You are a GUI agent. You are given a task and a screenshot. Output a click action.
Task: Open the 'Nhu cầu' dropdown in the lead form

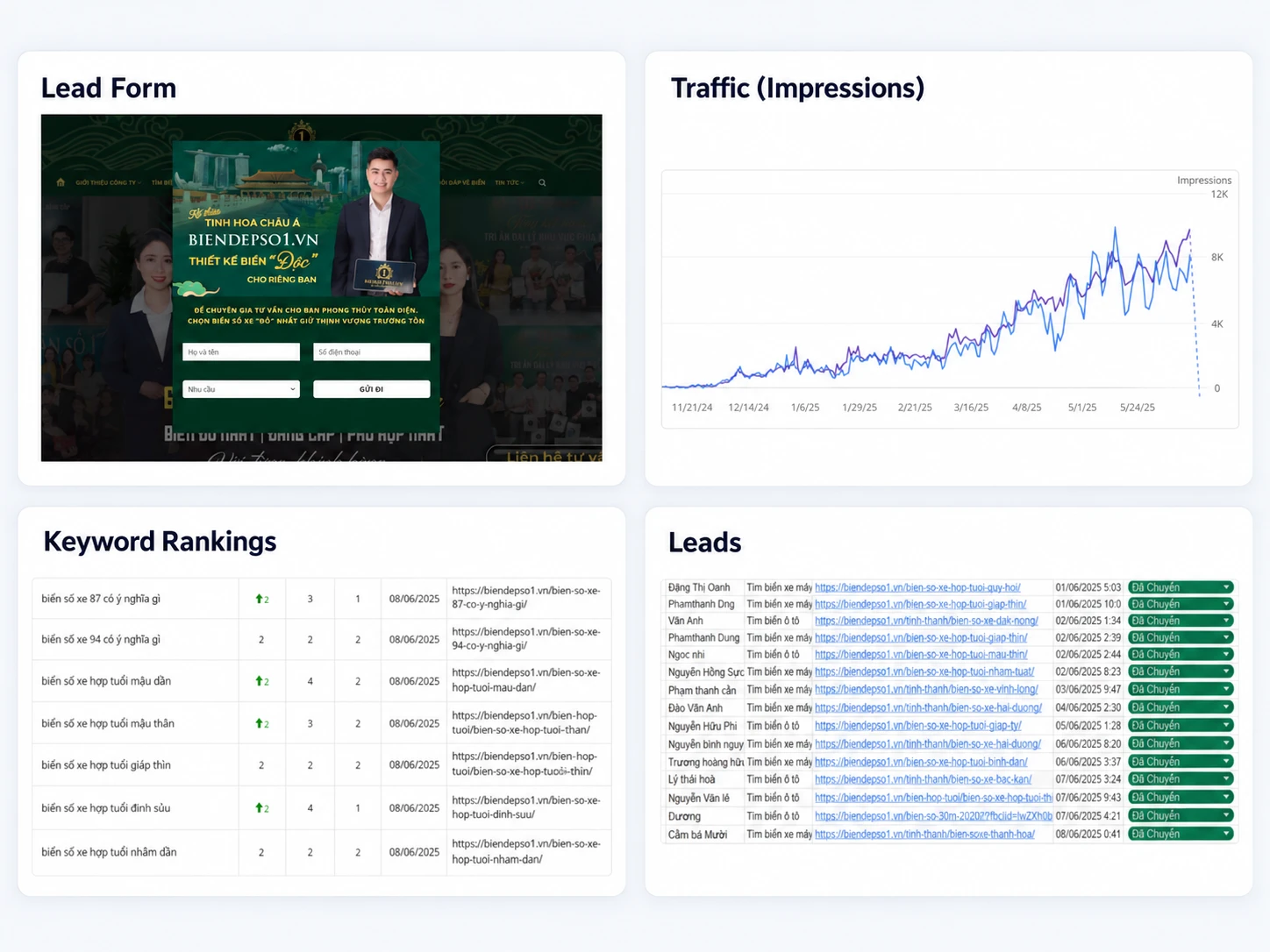point(241,389)
